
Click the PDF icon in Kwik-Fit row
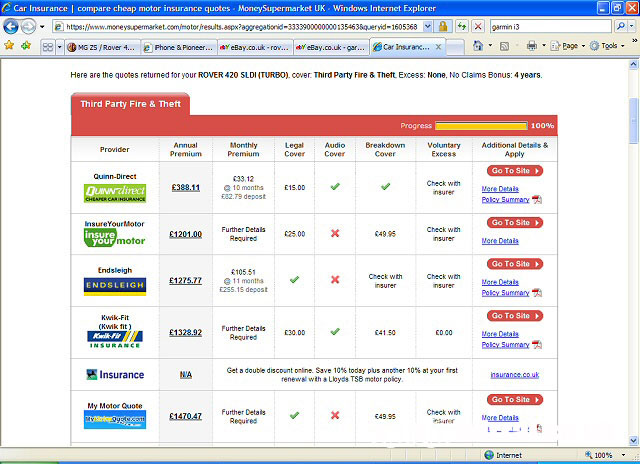(x=537, y=344)
